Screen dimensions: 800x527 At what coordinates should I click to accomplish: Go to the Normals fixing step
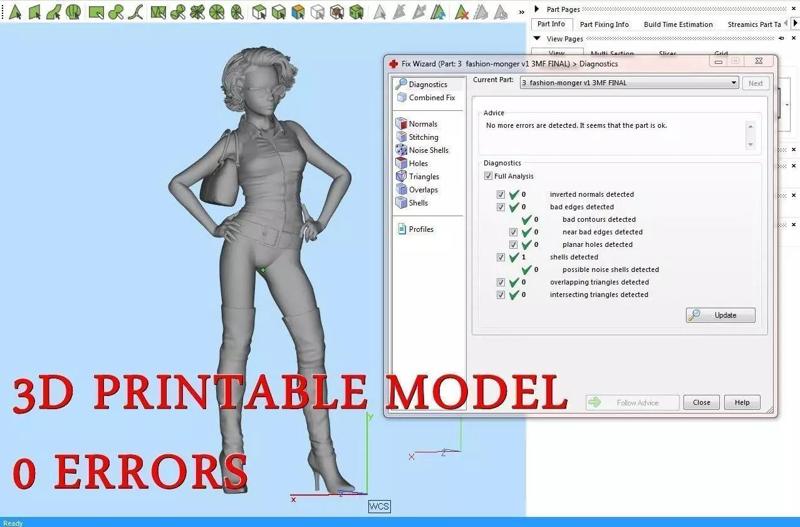coord(422,123)
